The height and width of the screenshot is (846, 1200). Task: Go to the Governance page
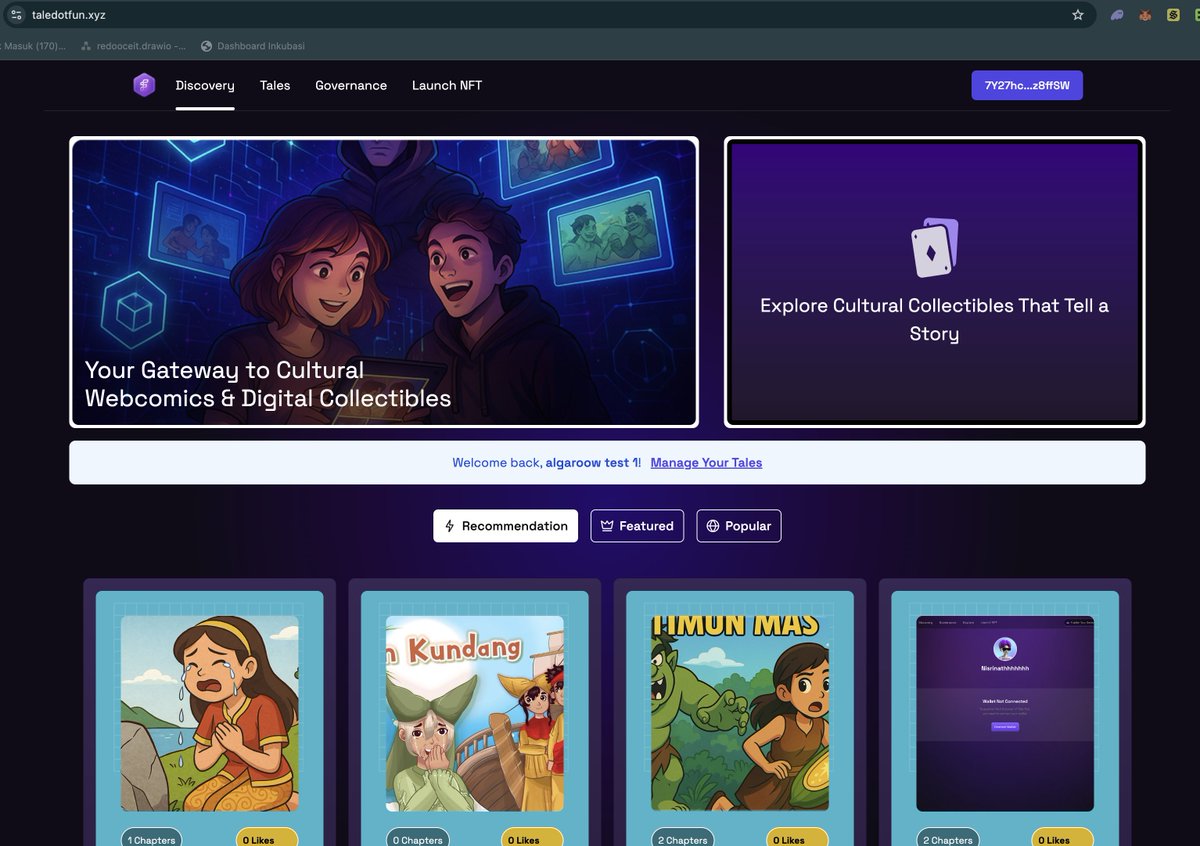(x=351, y=85)
